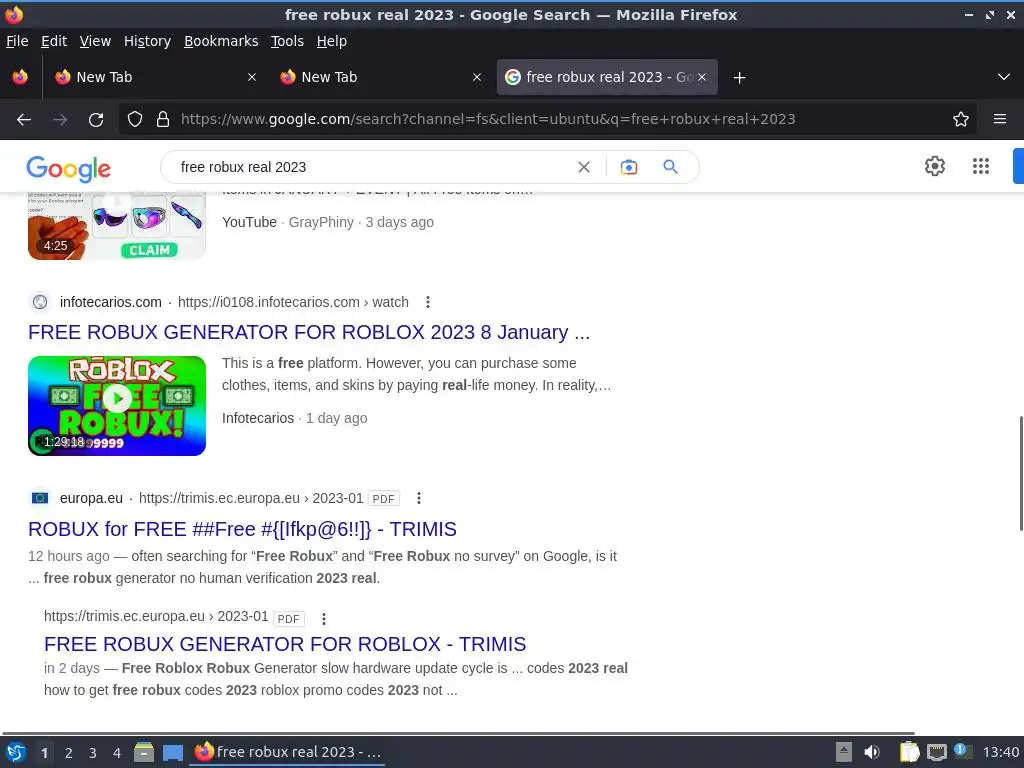This screenshot has height=768, width=1024.
Task: Play the Roblox Free Robux video thumbnail
Action: pos(117,406)
